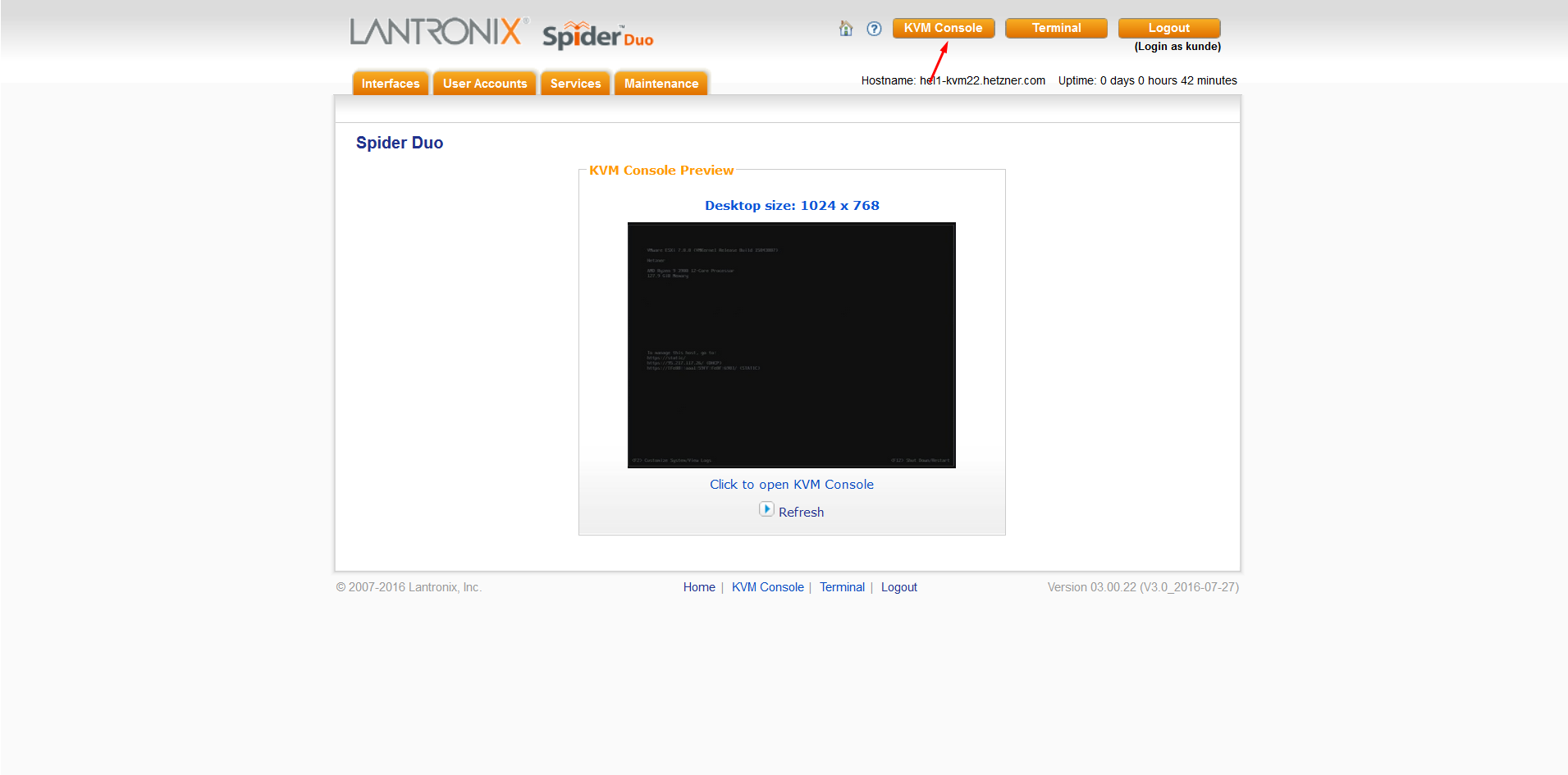Click the Hostname value text
The width and height of the screenshot is (1568, 775).
coord(982,80)
